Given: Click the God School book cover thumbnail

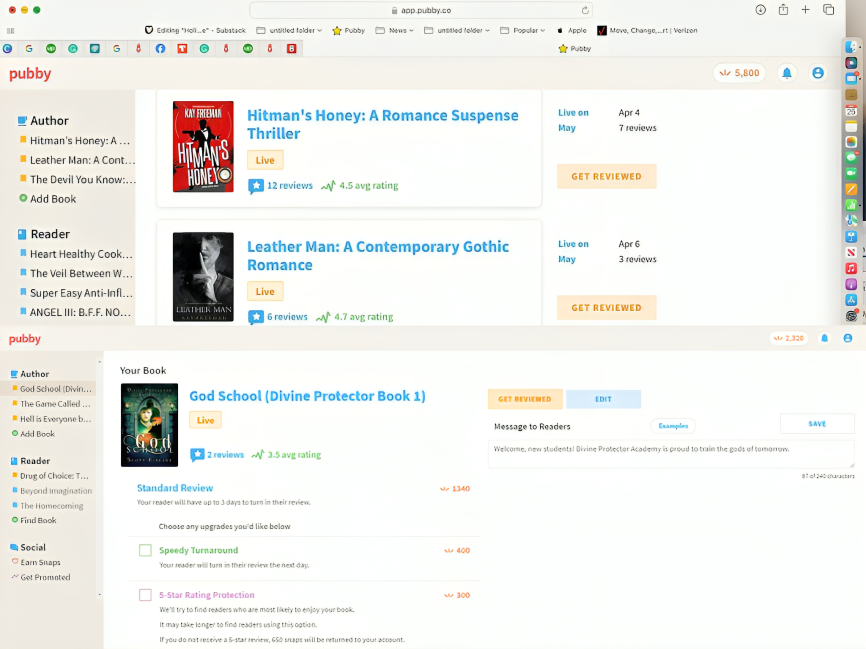Looking at the screenshot, I should (x=149, y=425).
